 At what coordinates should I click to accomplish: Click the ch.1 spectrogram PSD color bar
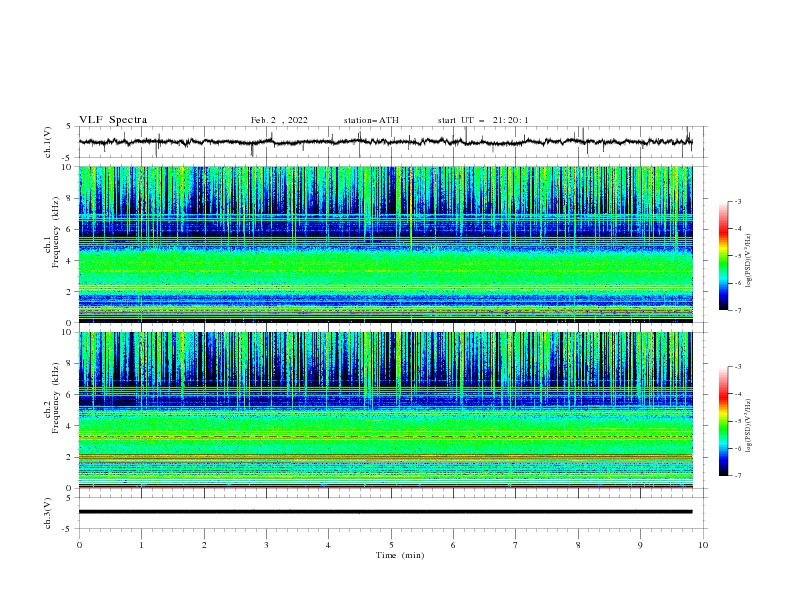724,256
